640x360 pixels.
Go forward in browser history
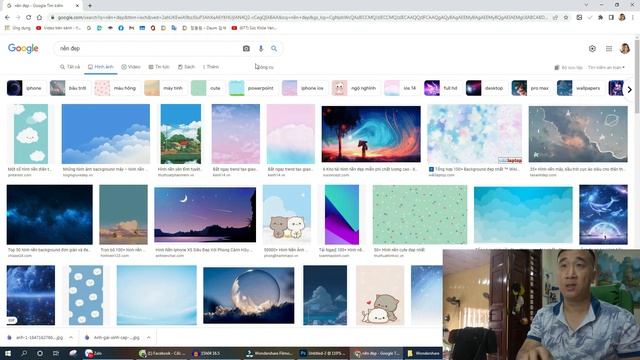[x=18, y=17]
